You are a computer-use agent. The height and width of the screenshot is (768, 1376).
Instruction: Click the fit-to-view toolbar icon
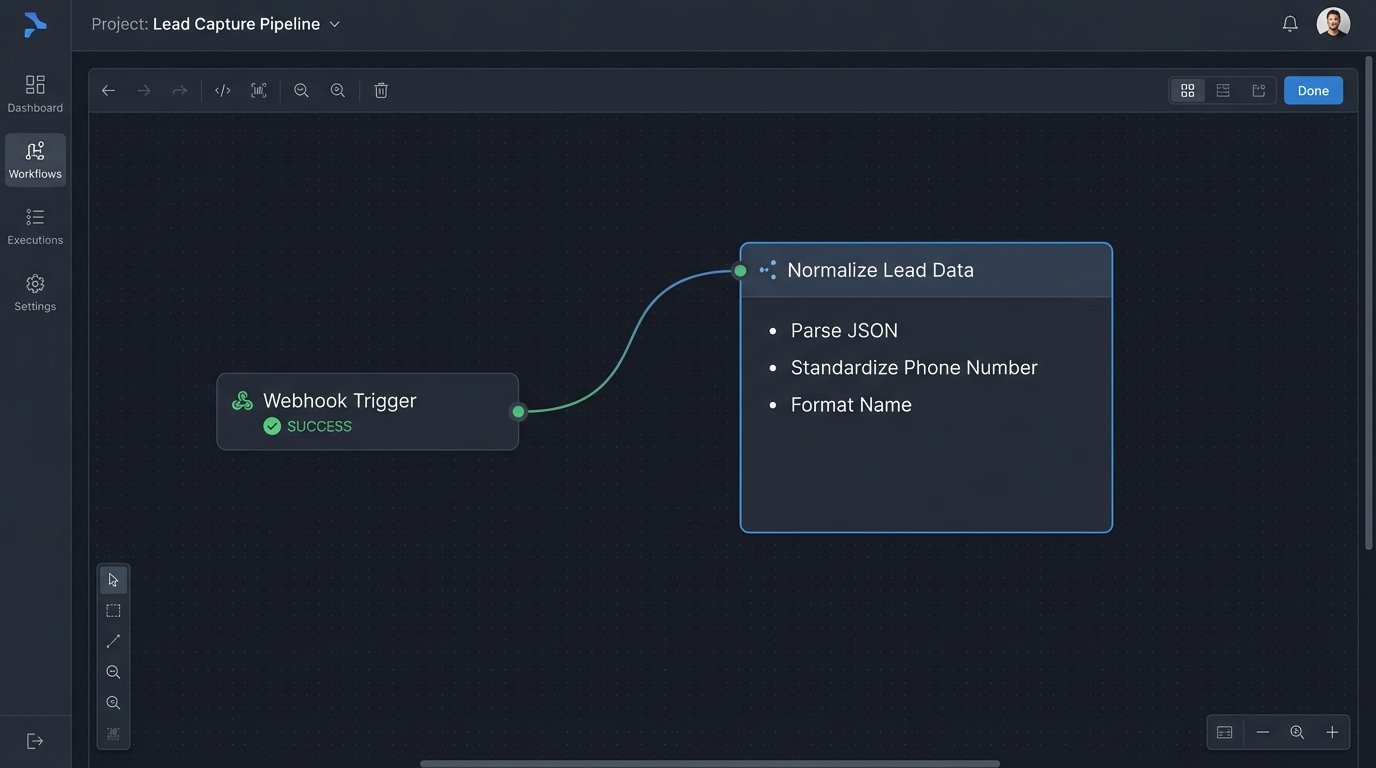pyautogui.click(x=258, y=90)
